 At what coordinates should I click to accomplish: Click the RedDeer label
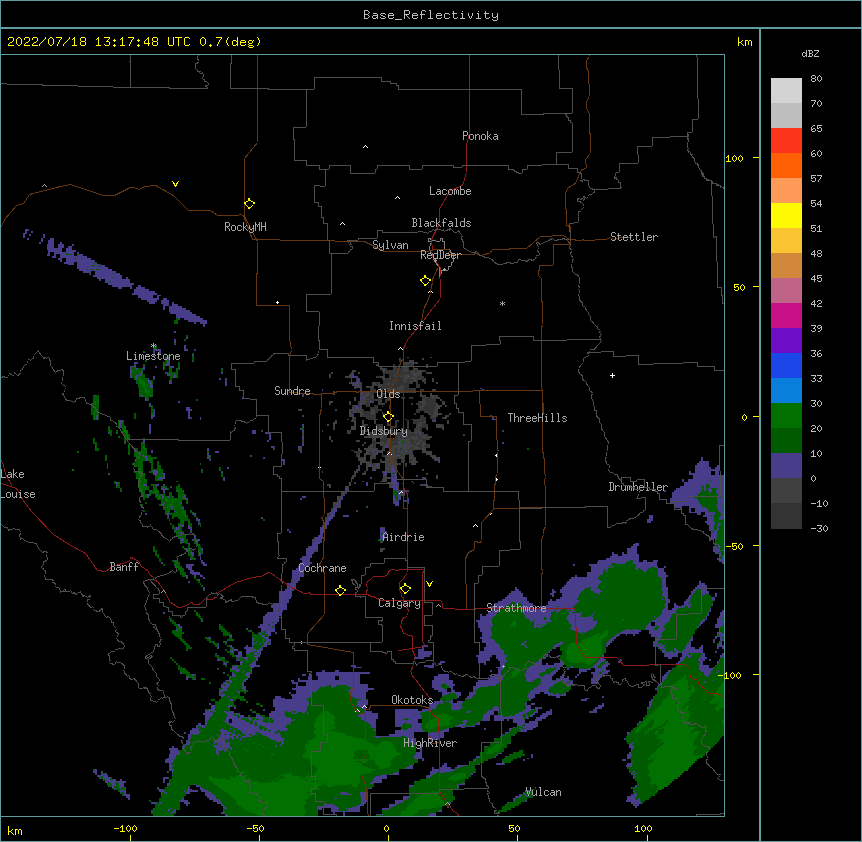coord(440,255)
